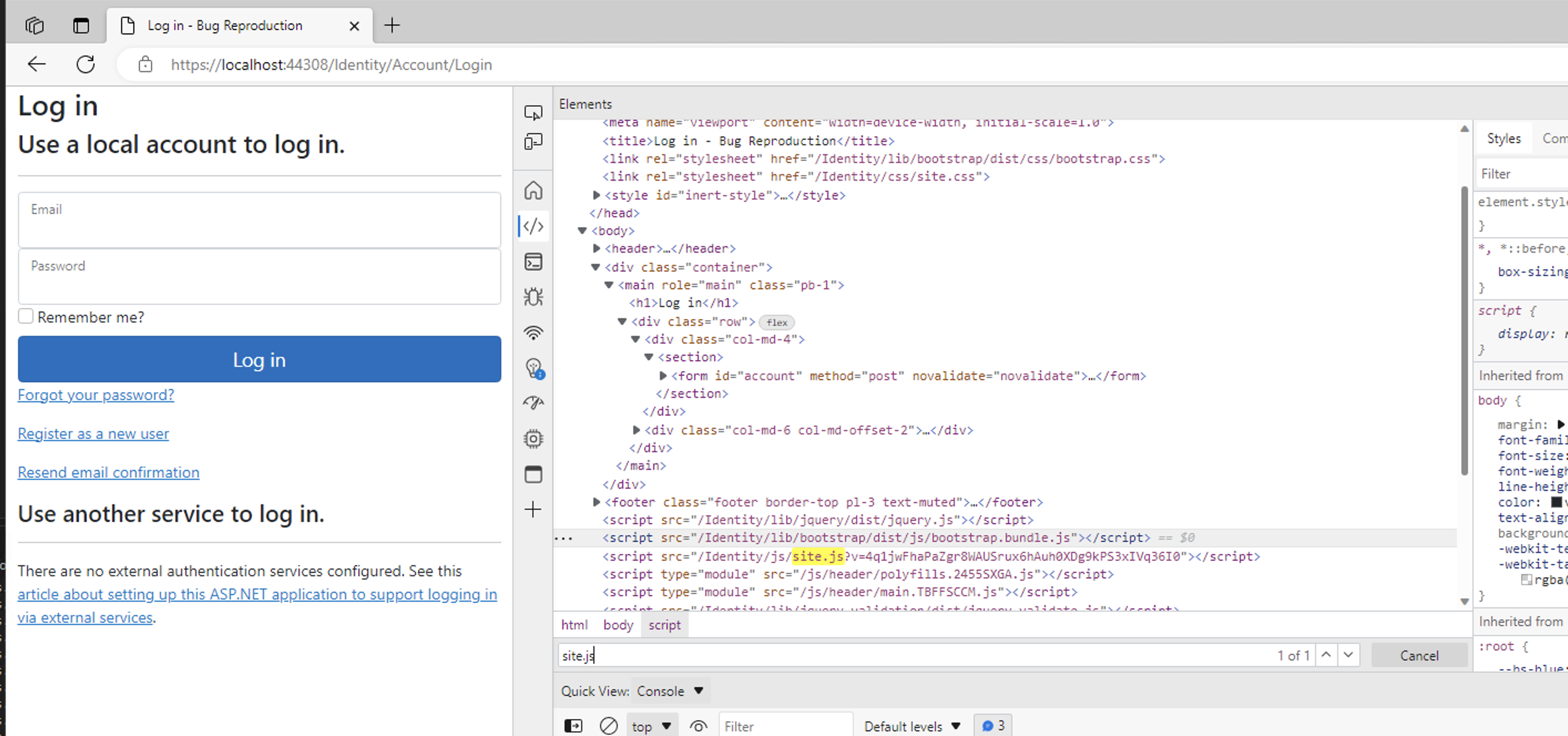Open Resend email confirmation link
1568x736 pixels.
pos(108,473)
